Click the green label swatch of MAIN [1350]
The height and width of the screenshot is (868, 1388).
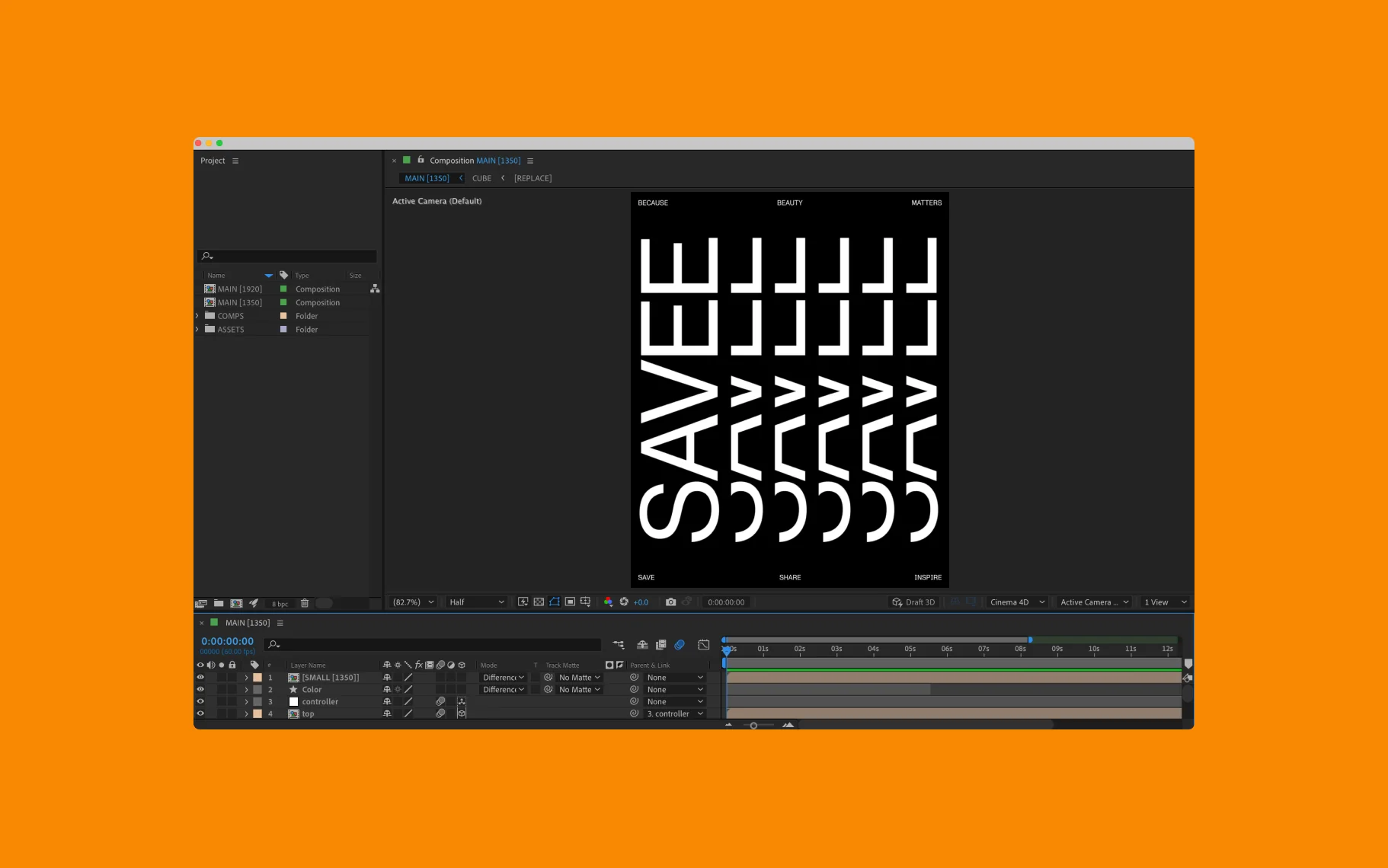283,302
